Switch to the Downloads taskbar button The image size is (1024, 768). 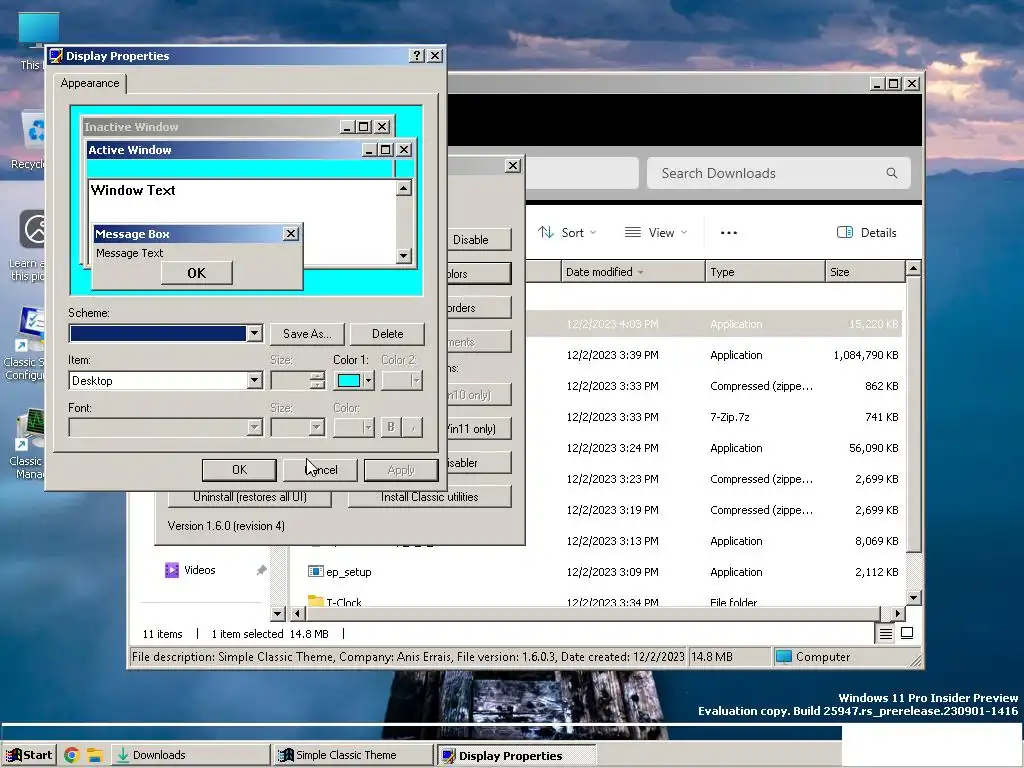click(x=190, y=755)
